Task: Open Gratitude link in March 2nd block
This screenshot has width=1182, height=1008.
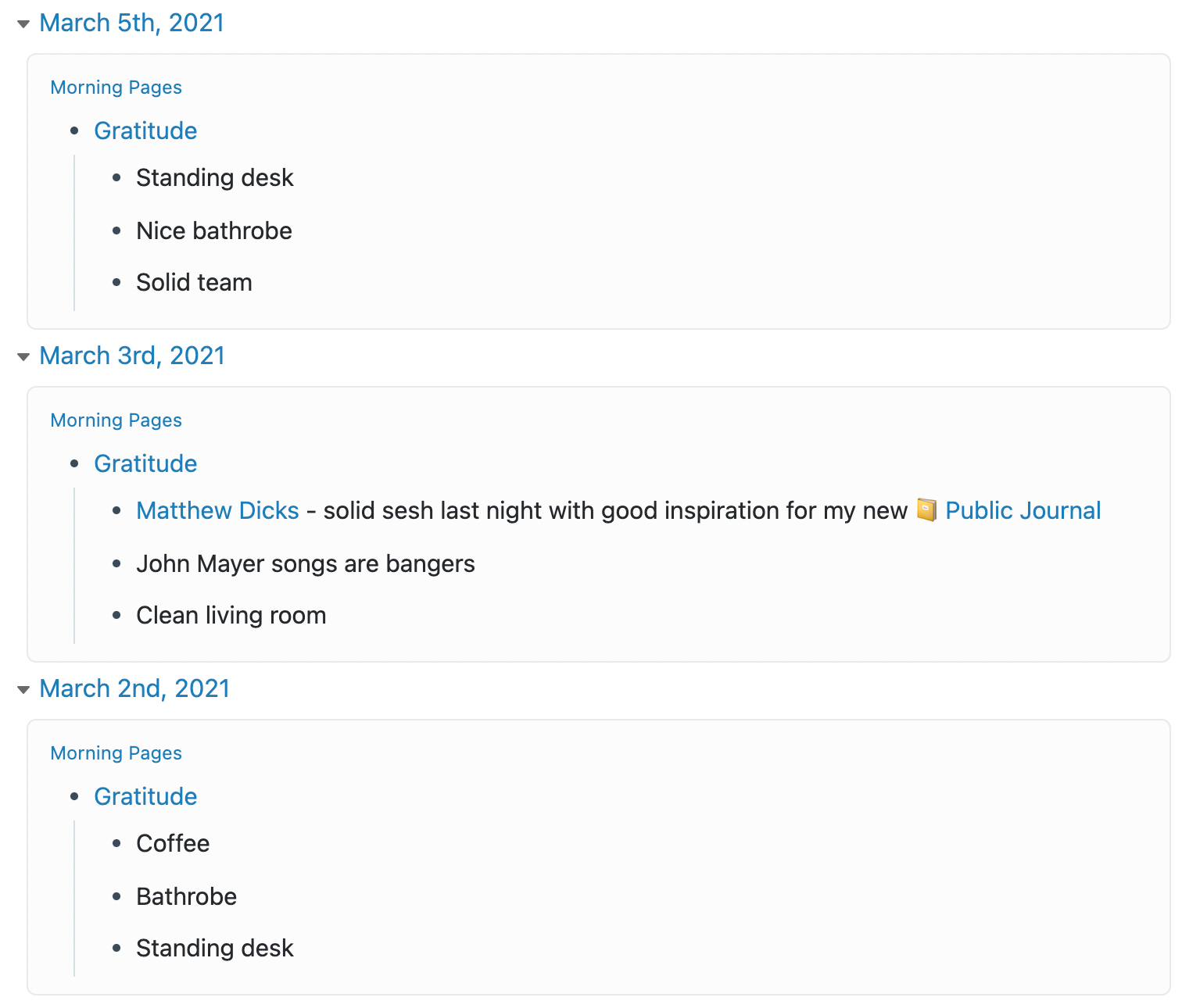Action: pos(145,796)
